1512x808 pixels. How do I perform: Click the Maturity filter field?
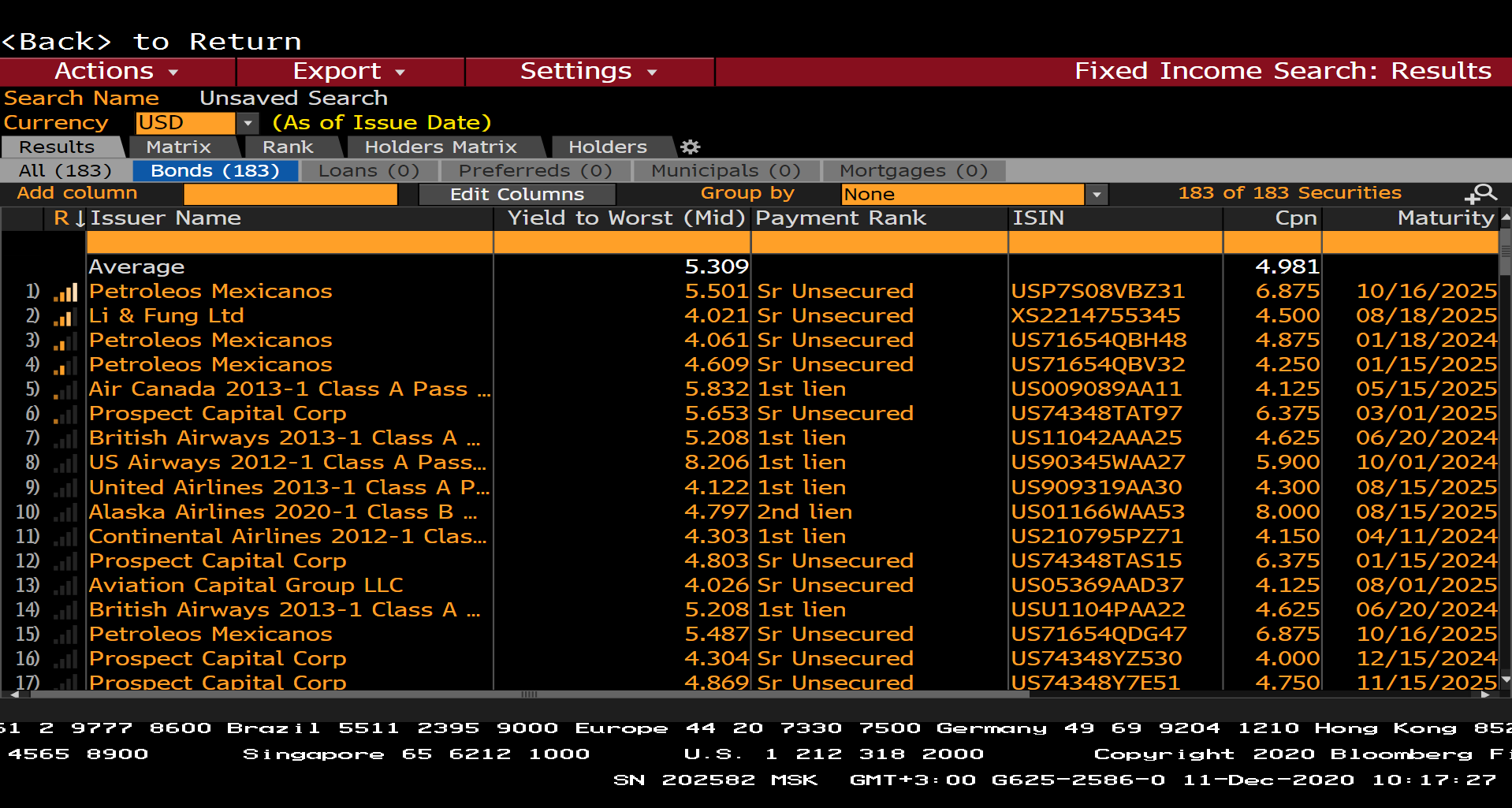point(1410,243)
